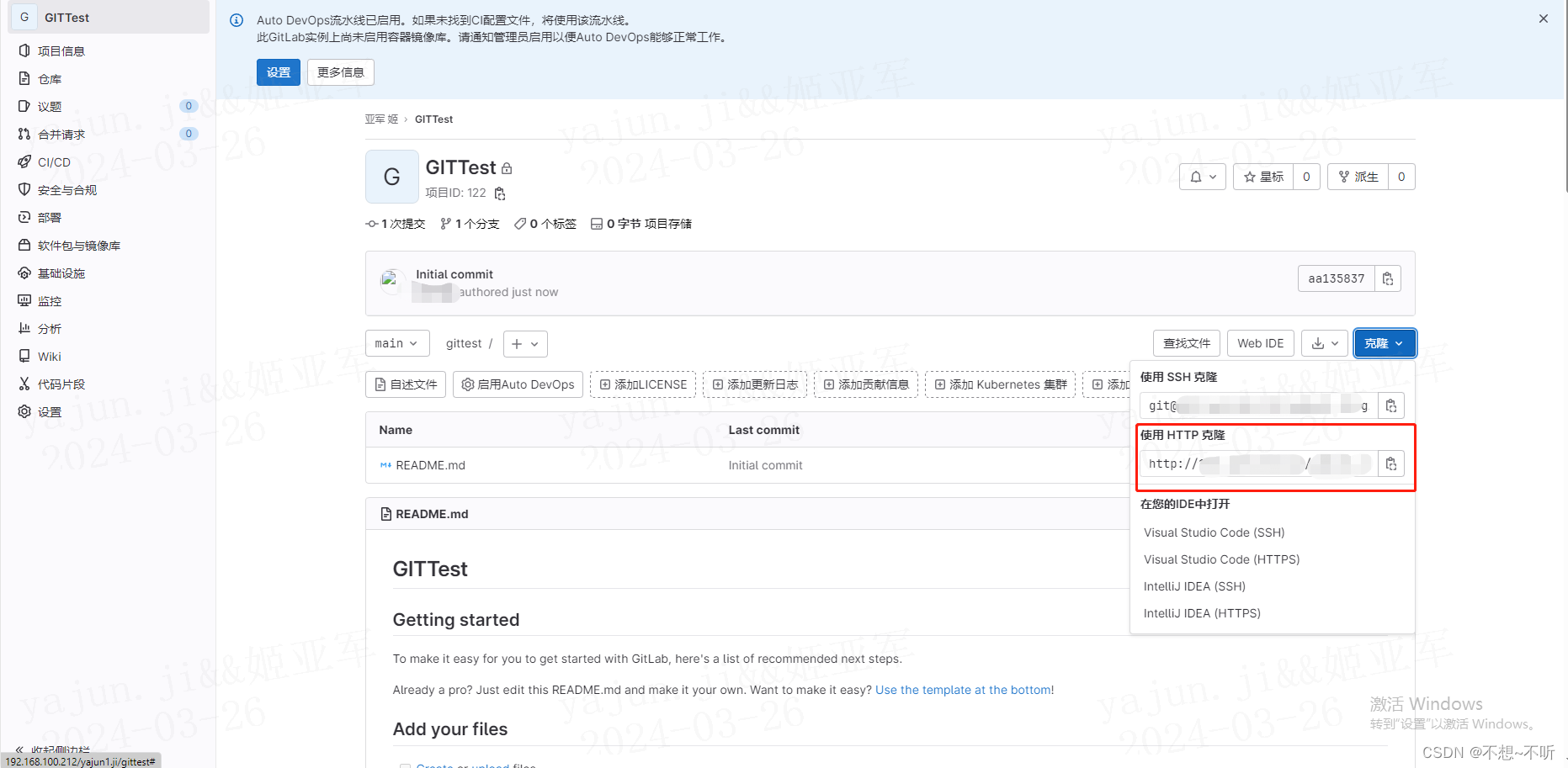
Task: Click the 自述文件 button
Action: coord(406,384)
